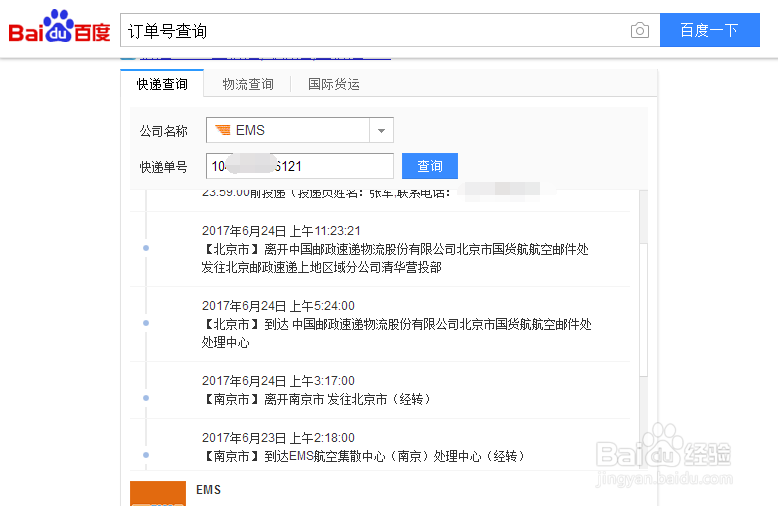Expand the 公司名称 dropdown arrow
778x506 pixels.
[381, 130]
